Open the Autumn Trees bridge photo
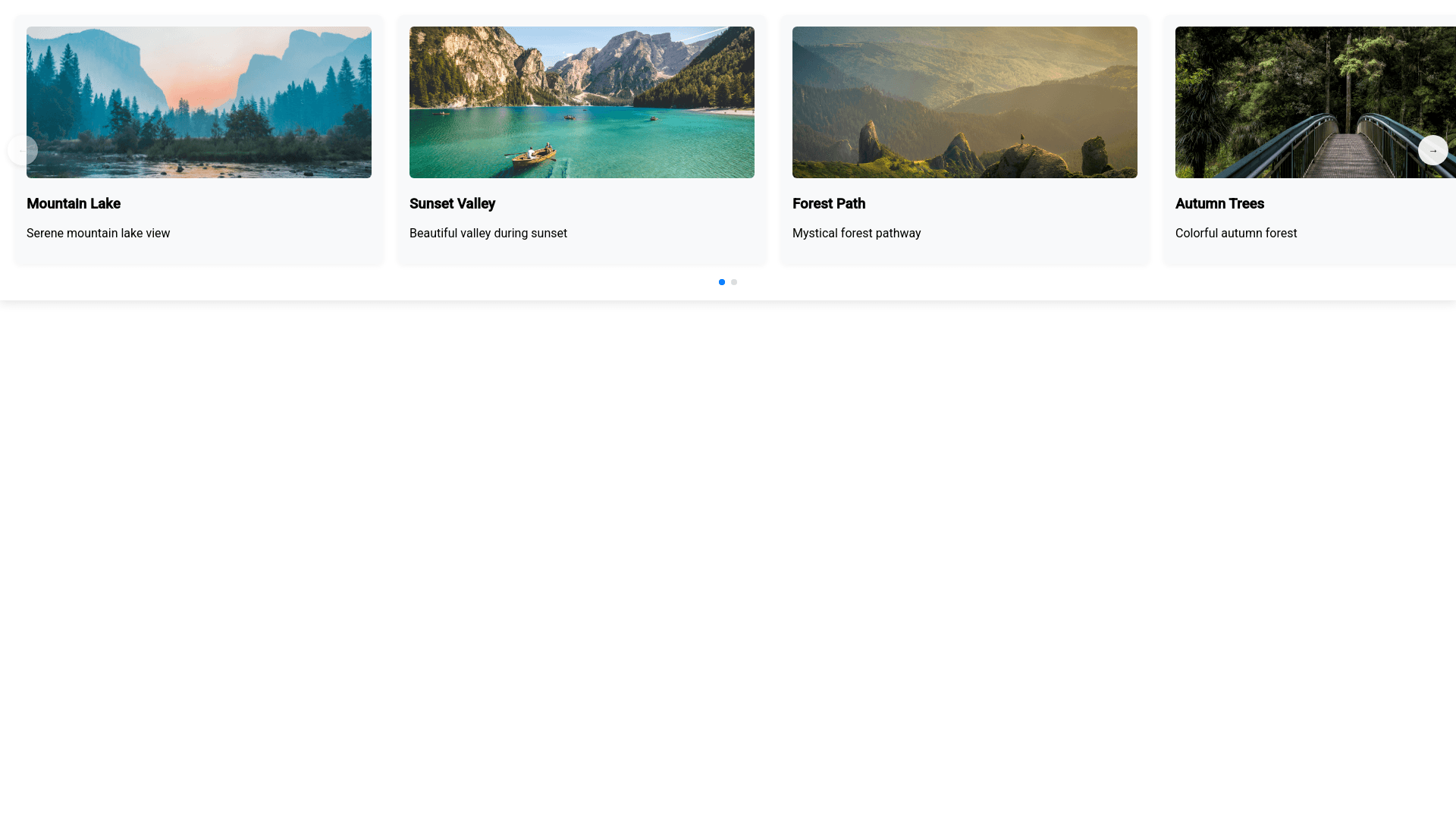 1315,102
